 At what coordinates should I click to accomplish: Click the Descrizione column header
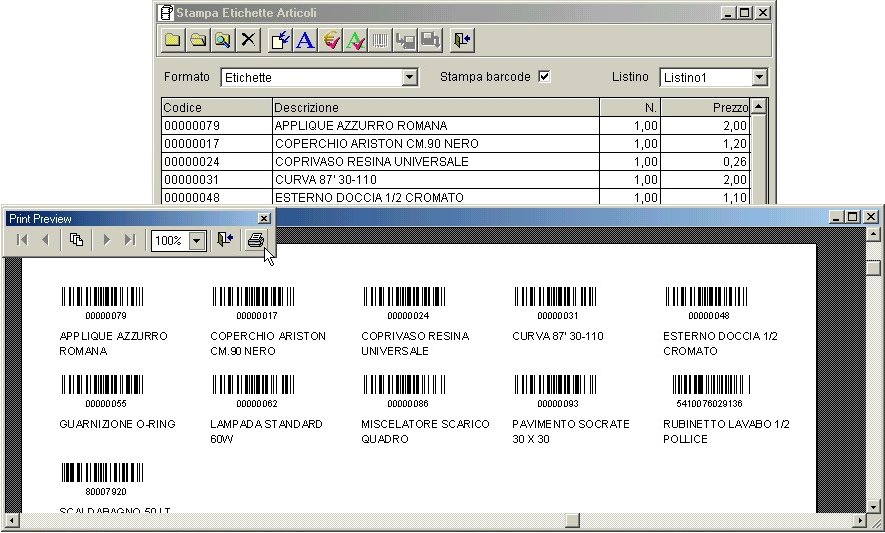click(435, 107)
